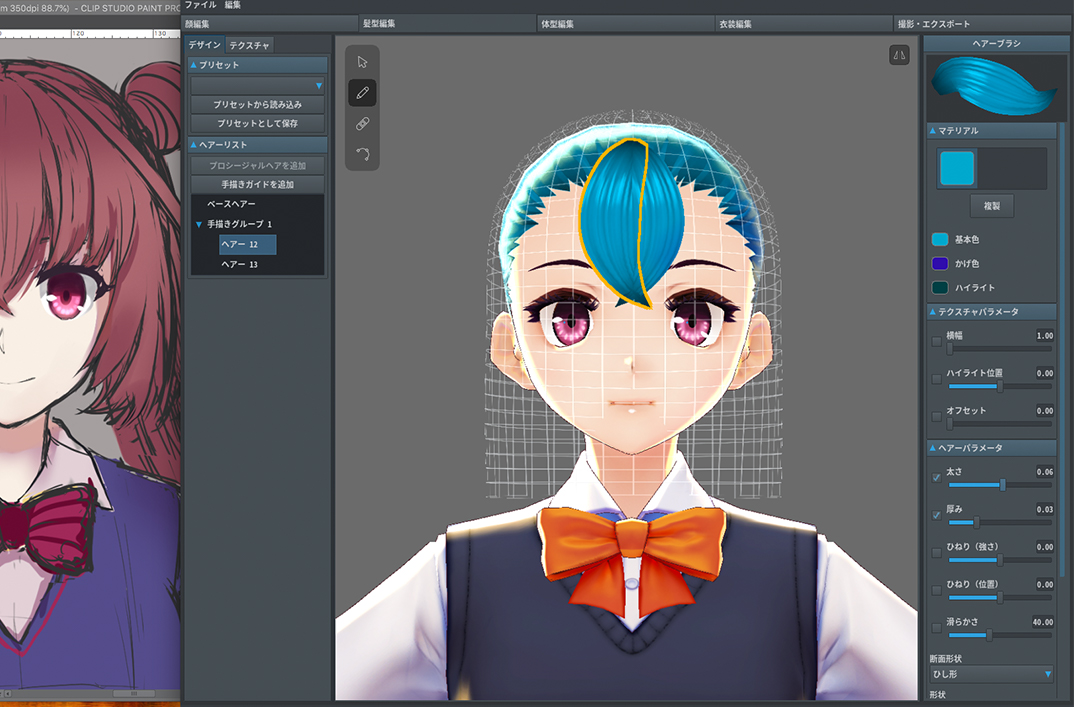Open the 衣装編集 tab
Image resolution: width=1074 pixels, height=707 pixels.
tap(735, 24)
